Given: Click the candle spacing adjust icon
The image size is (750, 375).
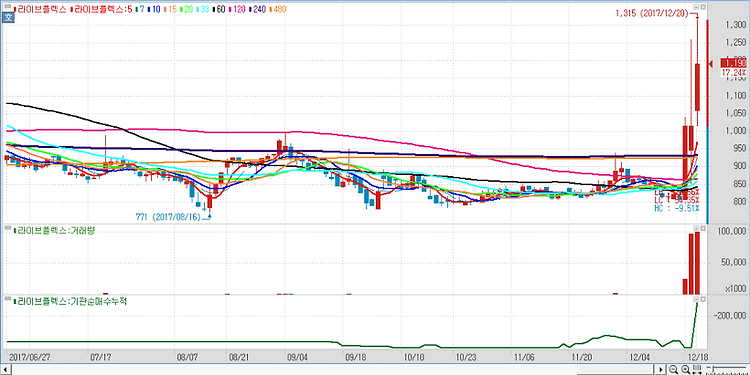Looking at the screenshot, I should pyautogui.click(x=697, y=369).
